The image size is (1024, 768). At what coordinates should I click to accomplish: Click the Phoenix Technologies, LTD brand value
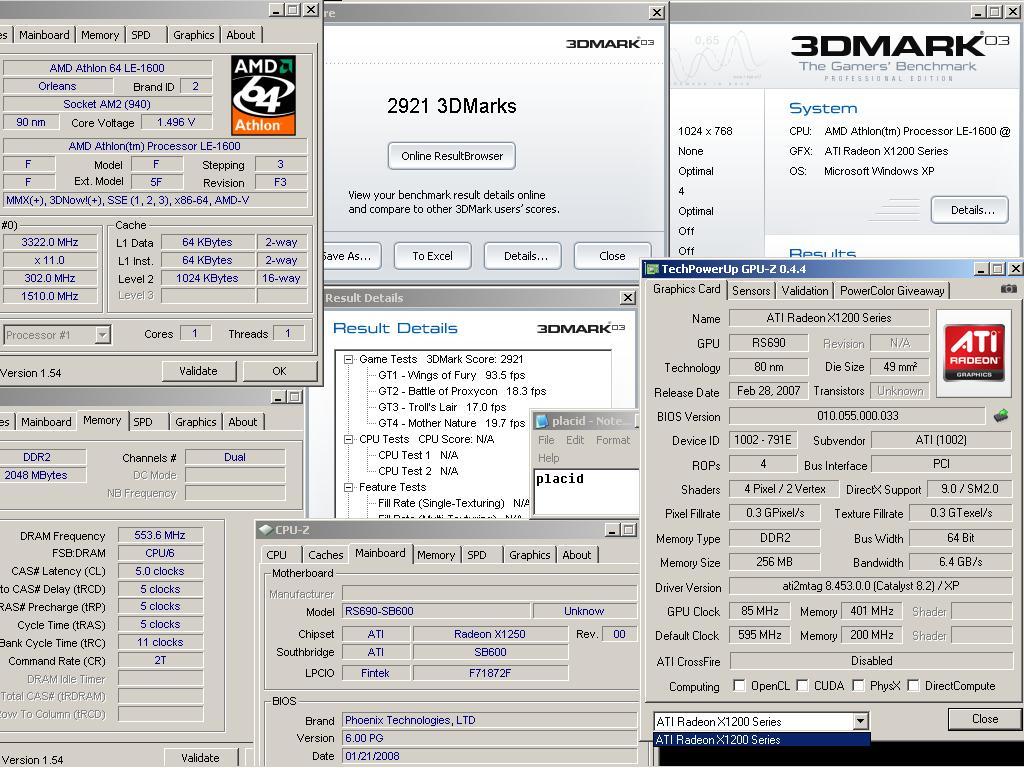(489, 720)
